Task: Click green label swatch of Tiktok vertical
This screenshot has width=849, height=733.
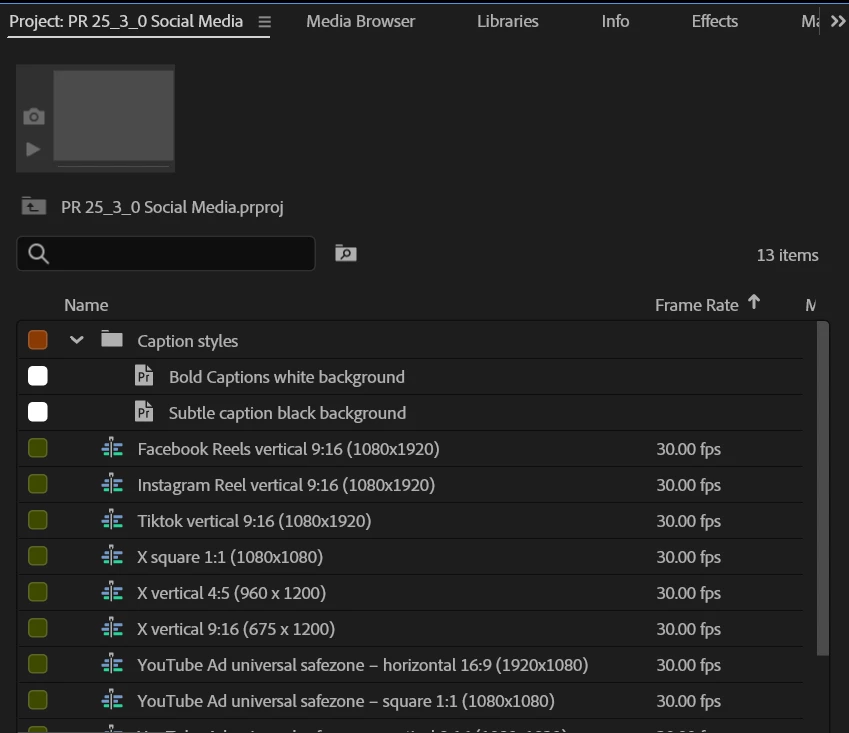Action: (38, 520)
